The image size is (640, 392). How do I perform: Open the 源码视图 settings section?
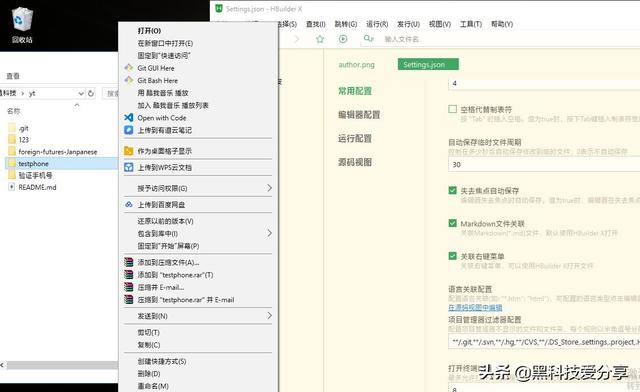pyautogui.click(x=355, y=162)
